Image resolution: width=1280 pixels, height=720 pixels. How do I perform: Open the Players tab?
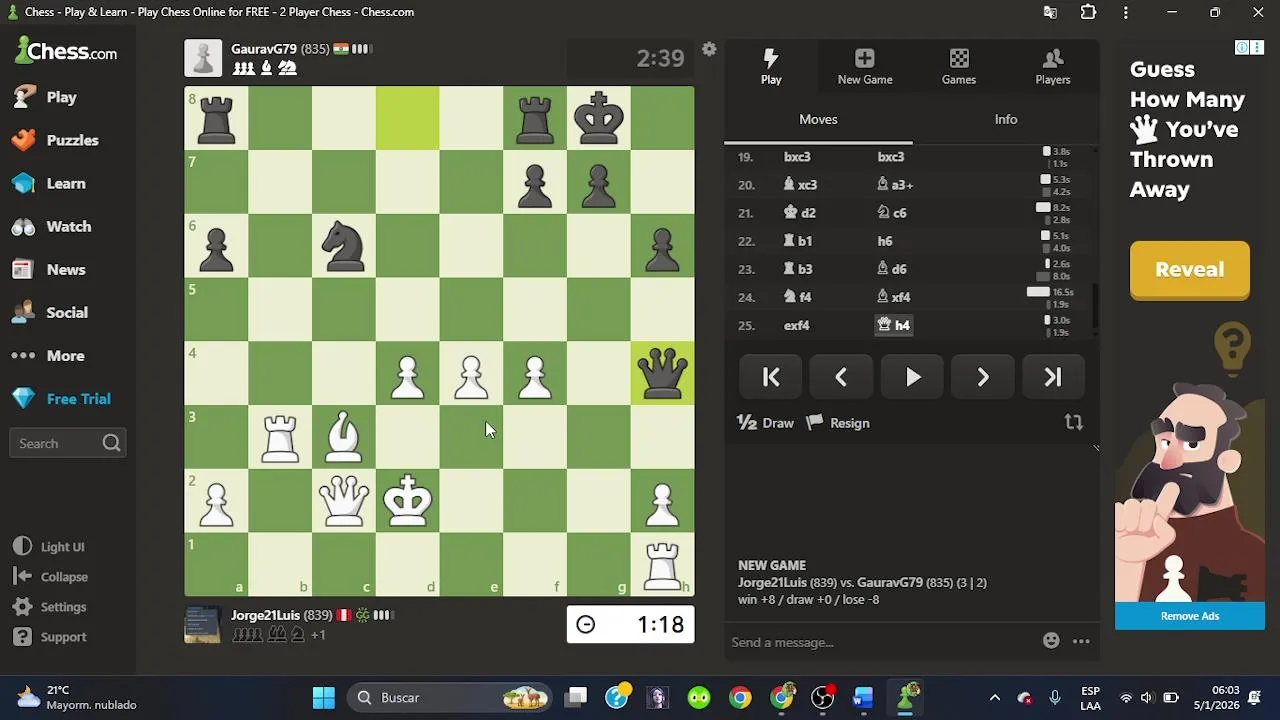click(x=1053, y=67)
